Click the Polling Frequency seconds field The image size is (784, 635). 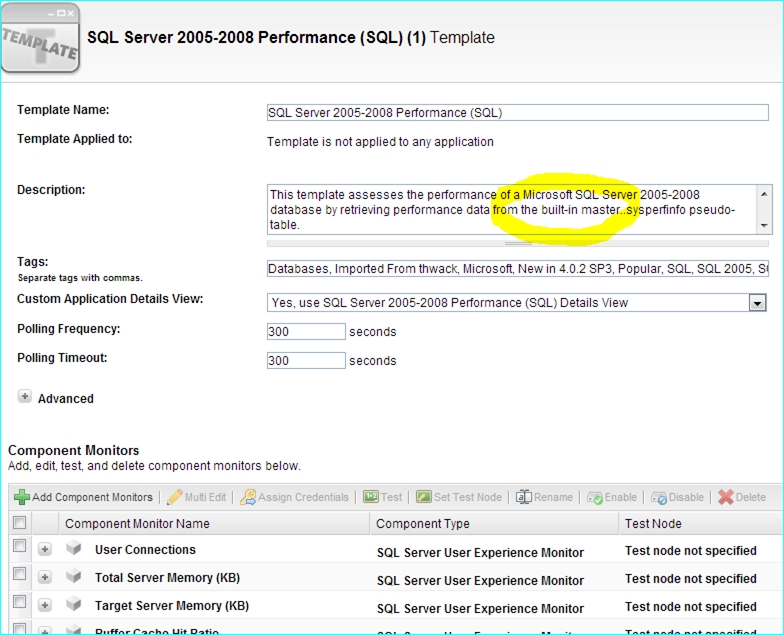click(306, 332)
